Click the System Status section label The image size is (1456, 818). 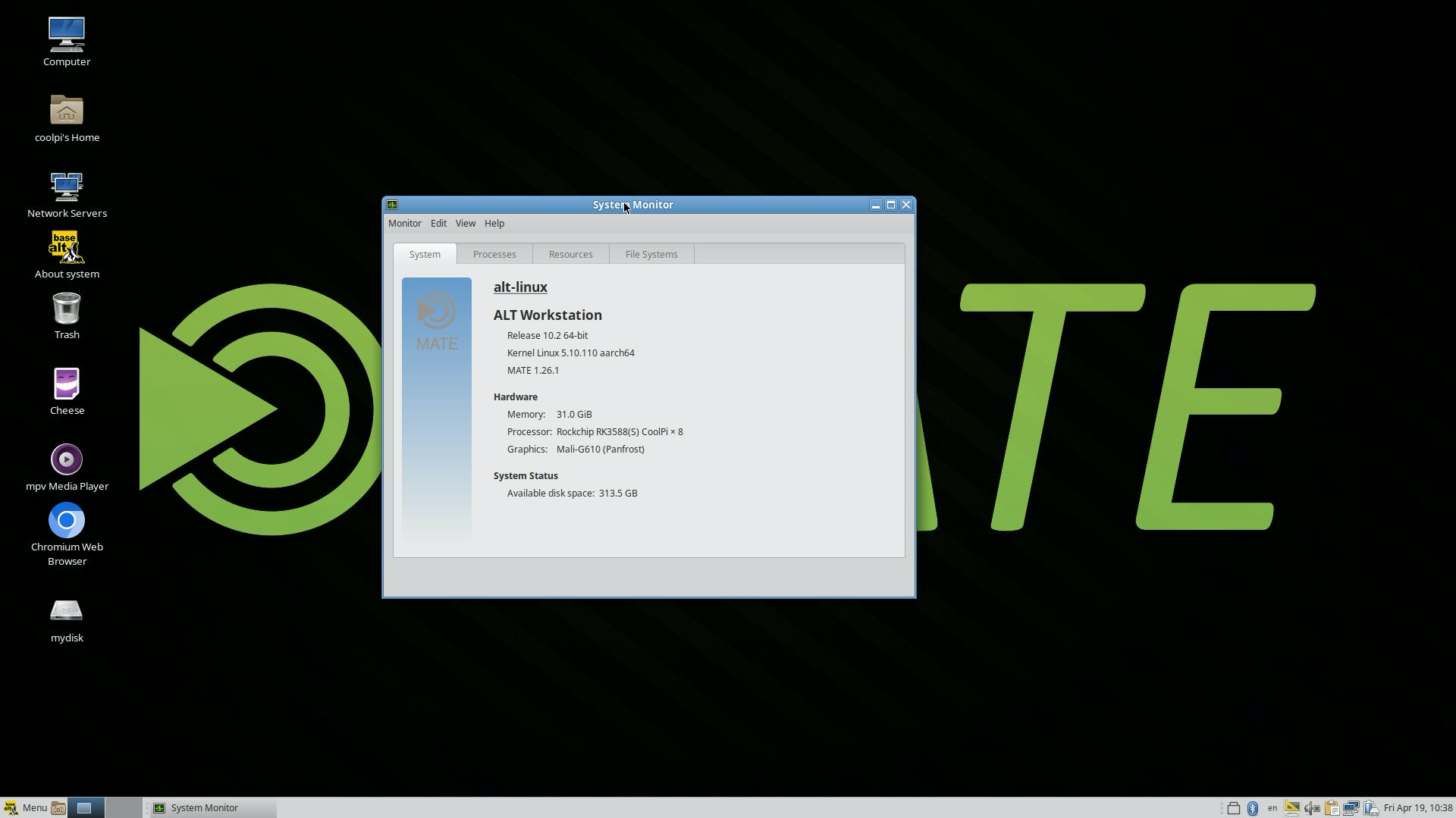526,476
